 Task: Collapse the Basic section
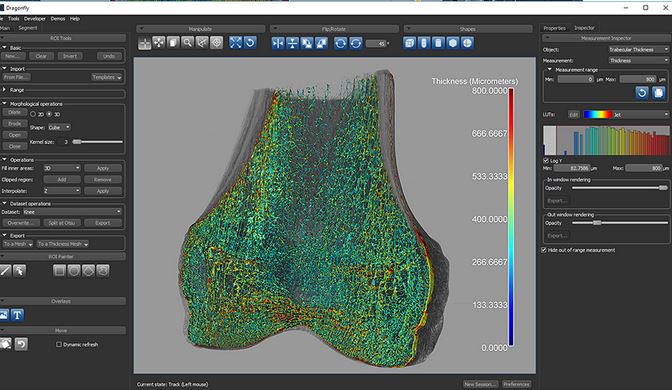[4, 48]
